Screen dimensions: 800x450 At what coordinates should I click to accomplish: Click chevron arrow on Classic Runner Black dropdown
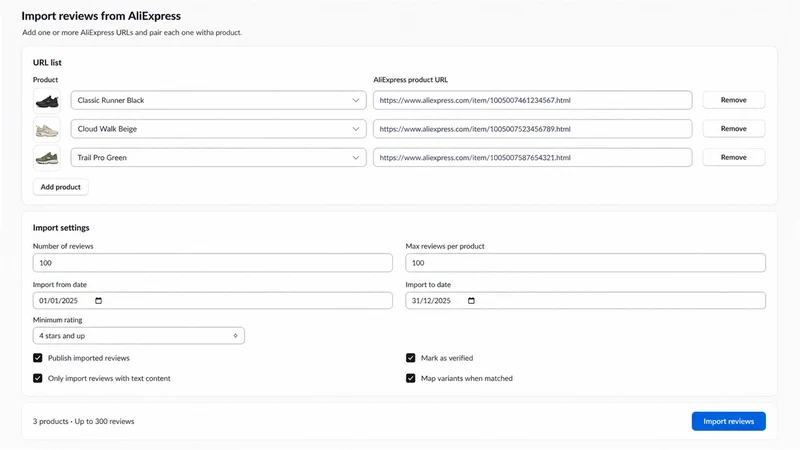356,101
